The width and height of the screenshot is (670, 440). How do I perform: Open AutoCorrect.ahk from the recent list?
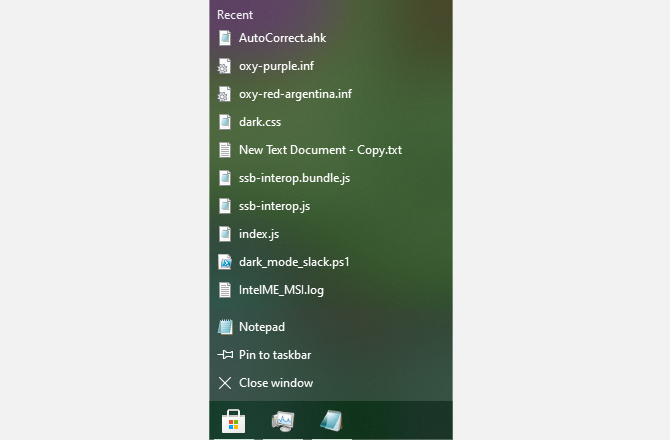click(331, 38)
